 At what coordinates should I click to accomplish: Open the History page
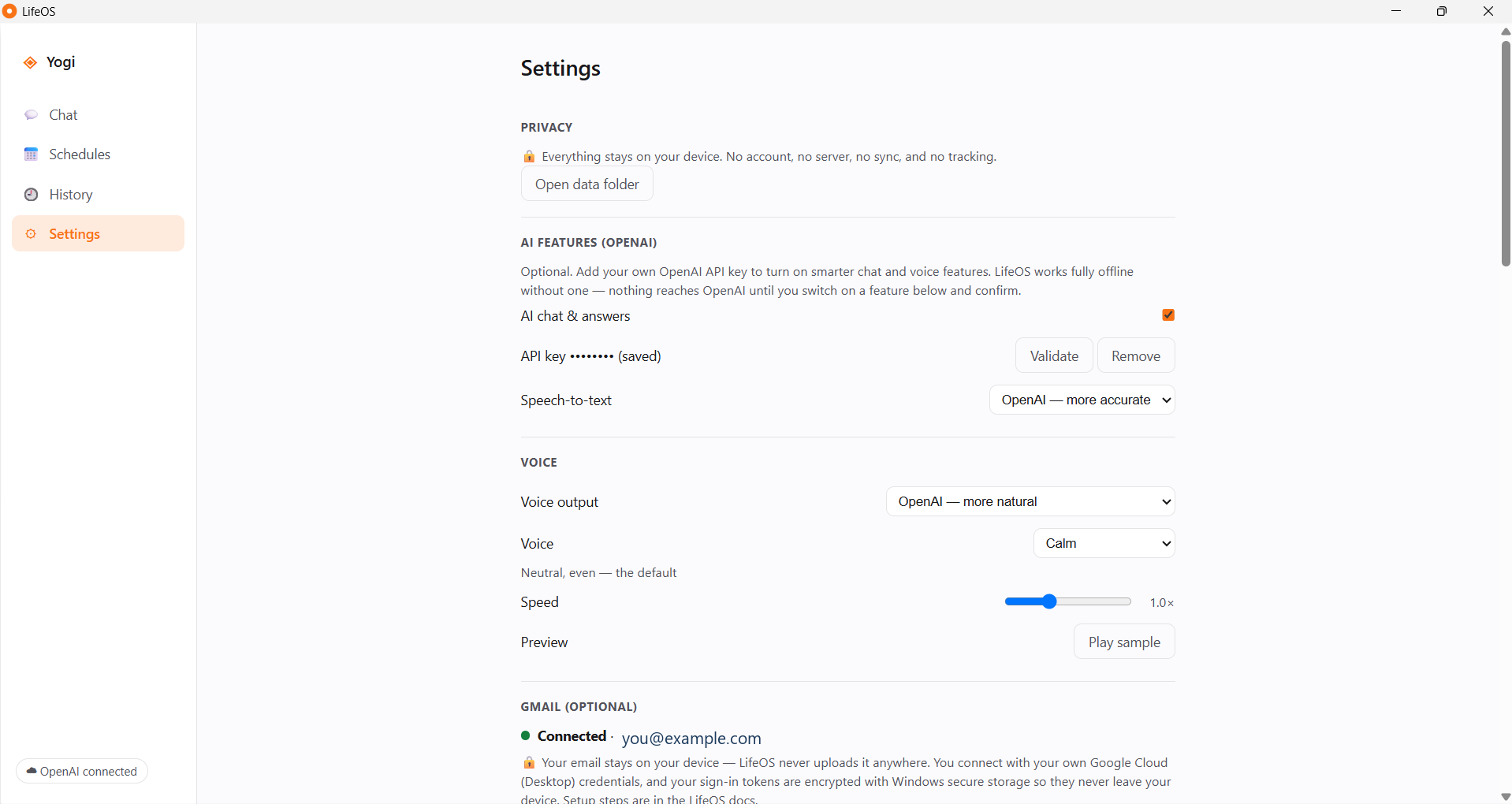click(x=99, y=195)
